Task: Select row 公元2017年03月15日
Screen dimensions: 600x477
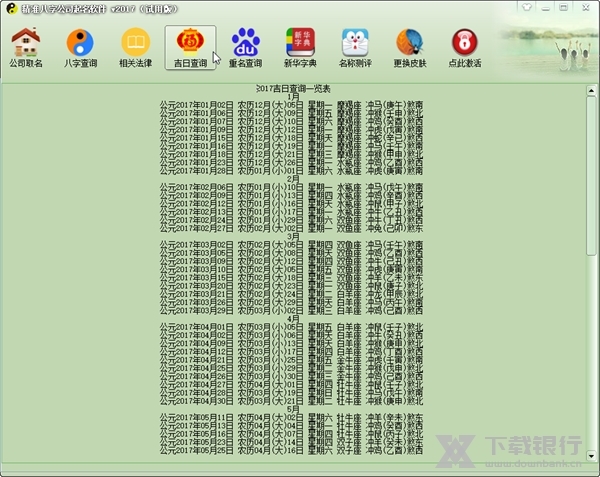Action: [x=291, y=278]
